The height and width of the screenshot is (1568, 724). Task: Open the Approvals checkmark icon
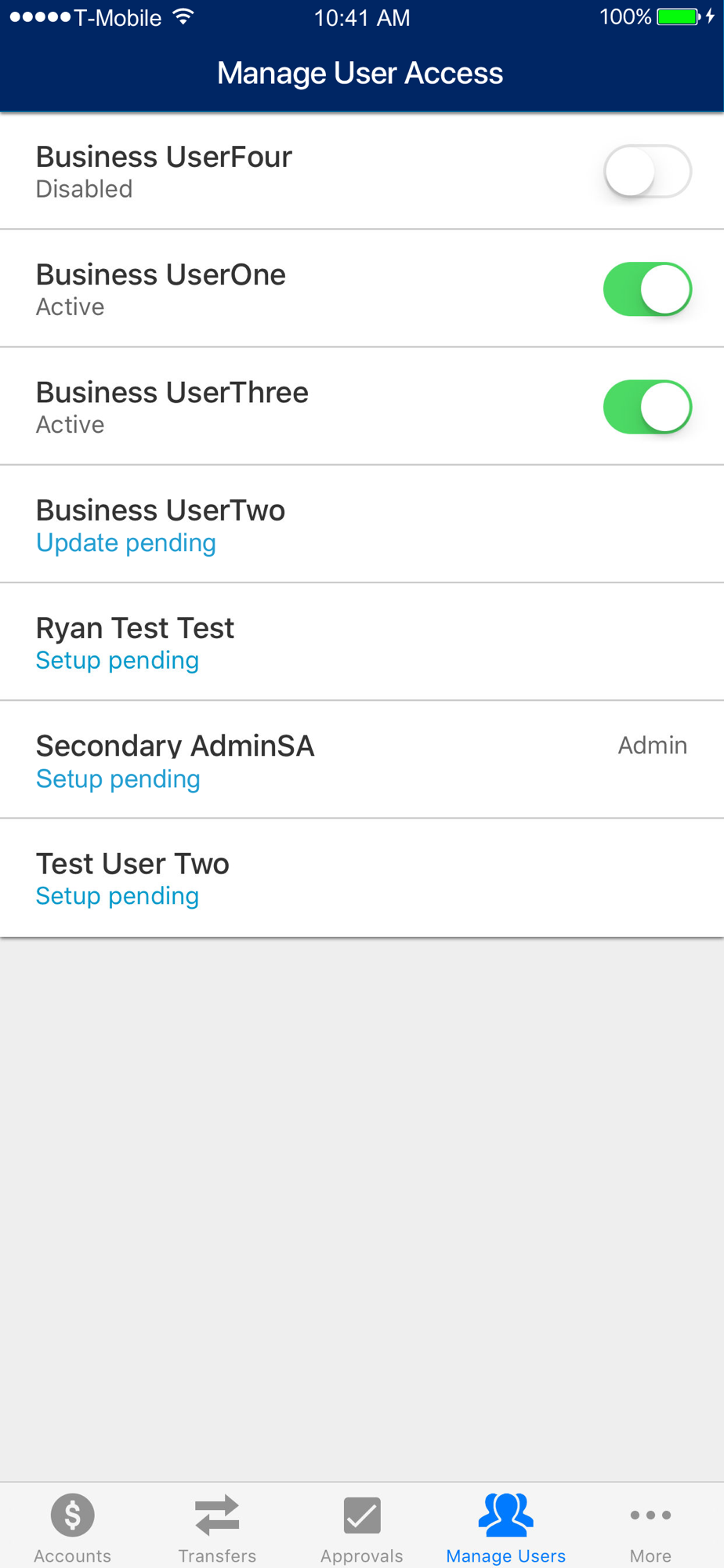(x=362, y=1515)
